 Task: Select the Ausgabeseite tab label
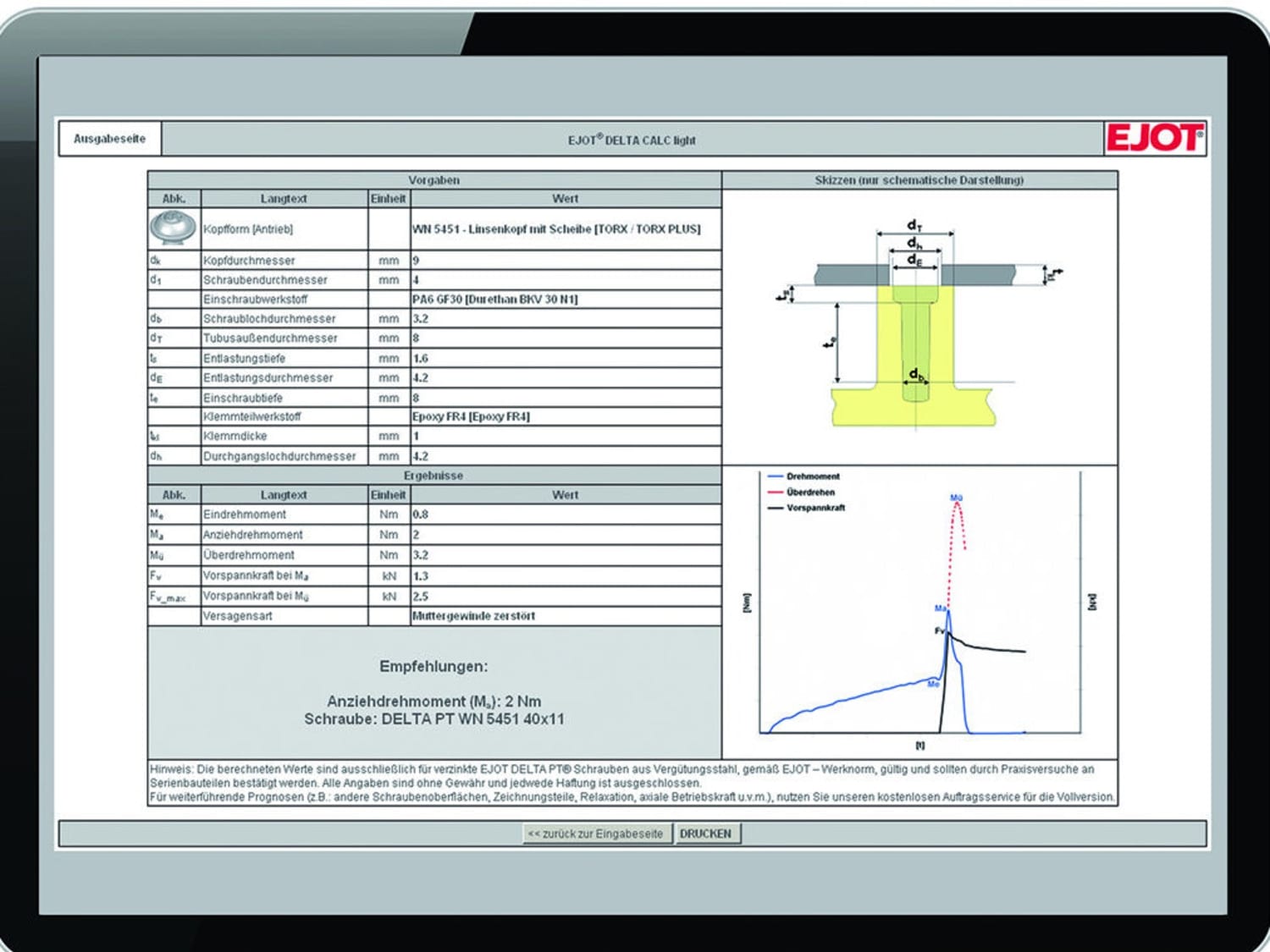point(109,139)
